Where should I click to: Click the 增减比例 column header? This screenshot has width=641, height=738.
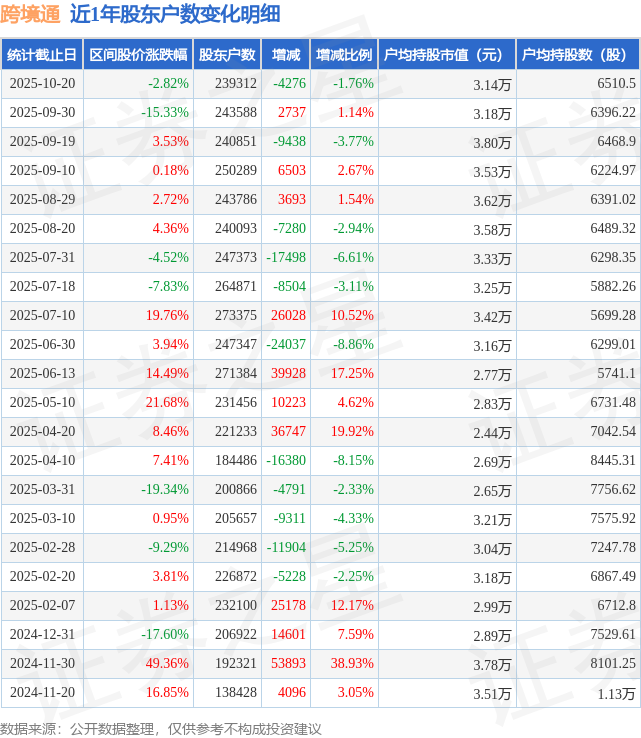click(343, 55)
